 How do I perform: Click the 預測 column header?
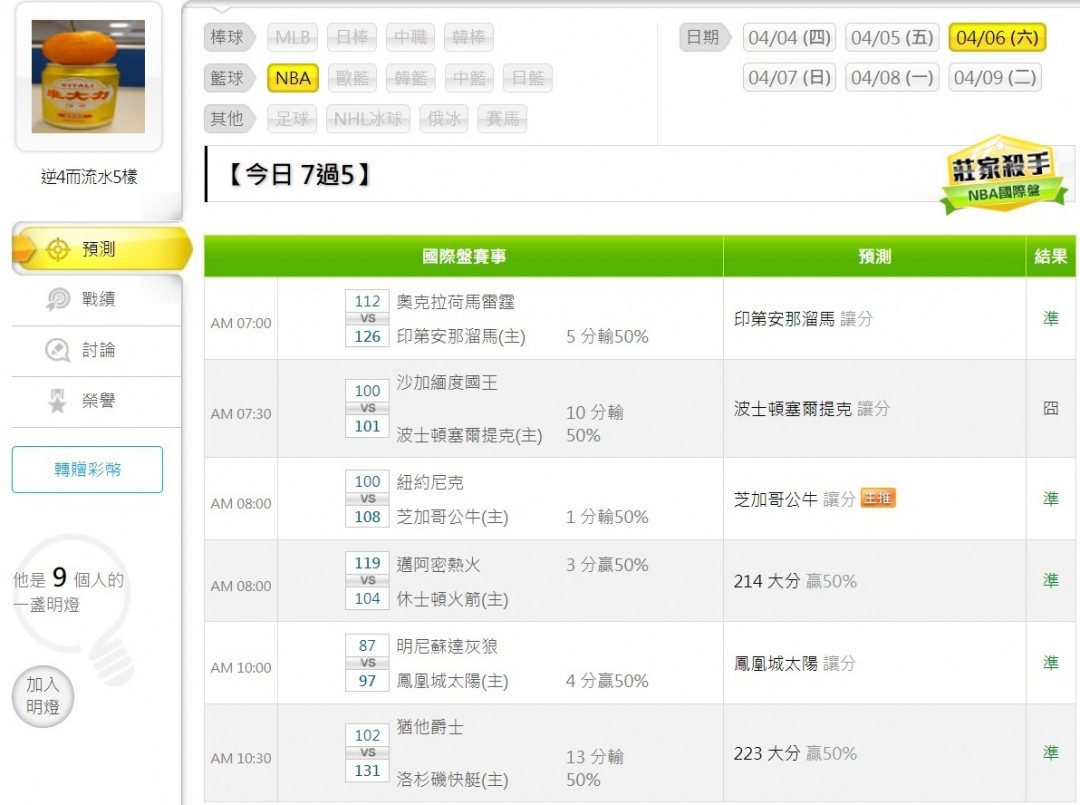[875, 256]
